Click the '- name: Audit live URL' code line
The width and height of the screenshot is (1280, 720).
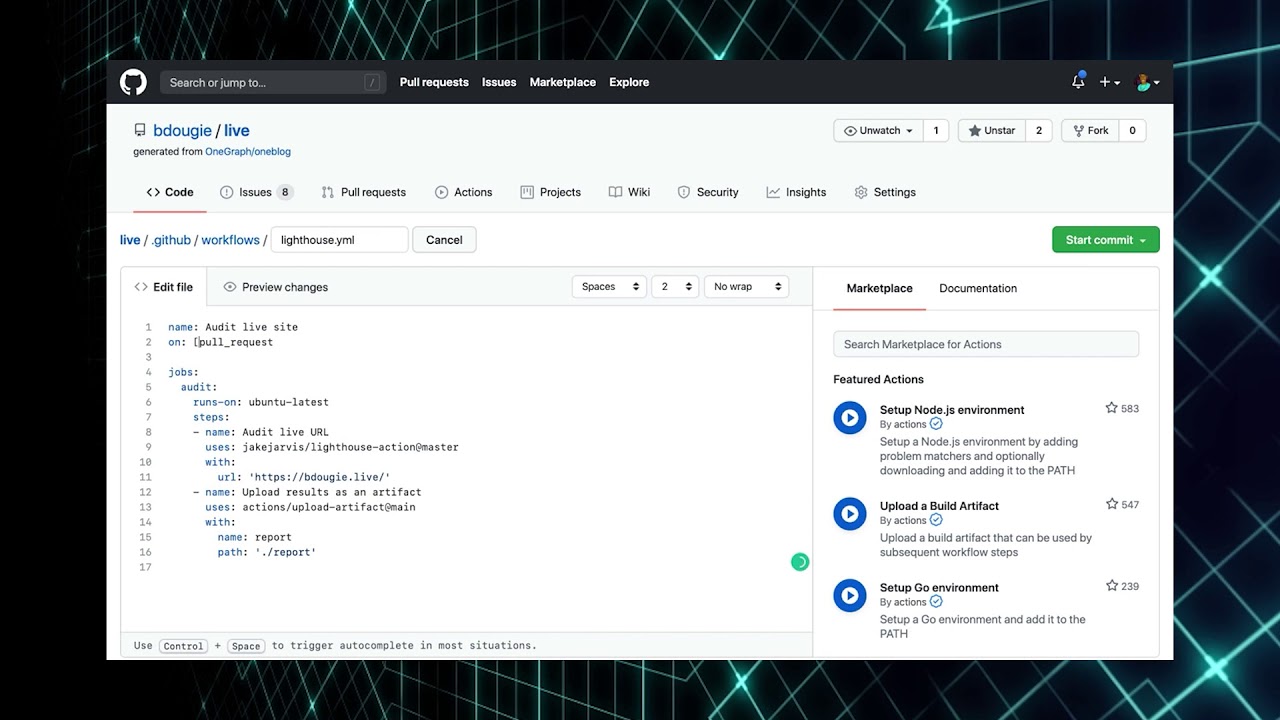tap(261, 432)
